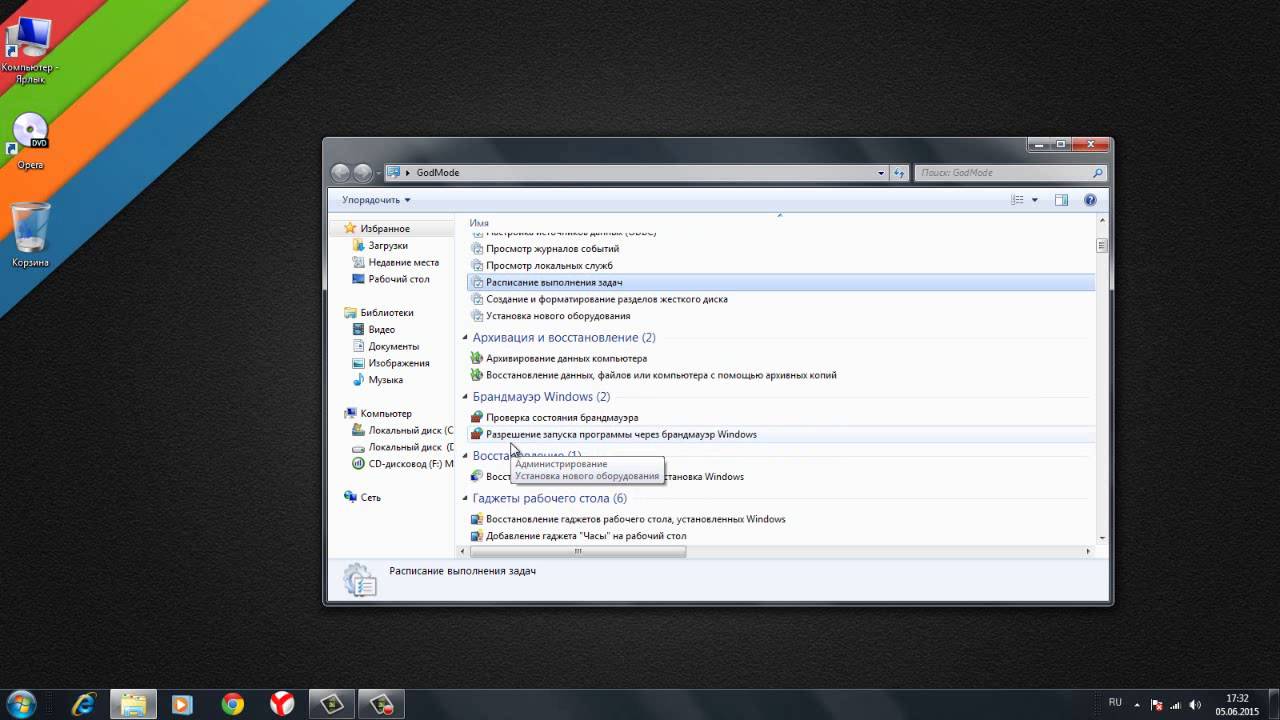Viewport: 1280px width, 720px height.
Task: Open the Видео library icon
Action: [359, 329]
